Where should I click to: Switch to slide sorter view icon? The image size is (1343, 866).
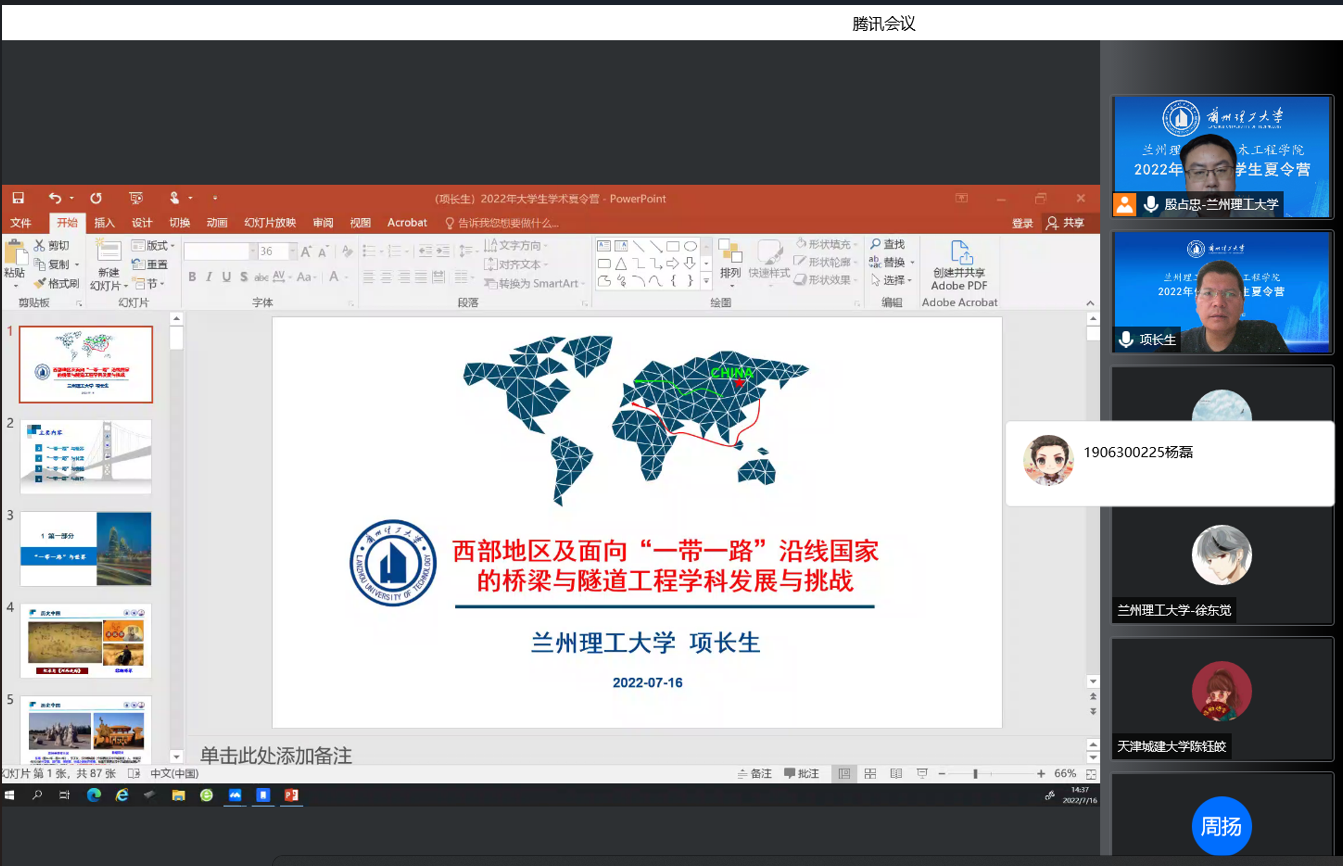[x=870, y=774]
